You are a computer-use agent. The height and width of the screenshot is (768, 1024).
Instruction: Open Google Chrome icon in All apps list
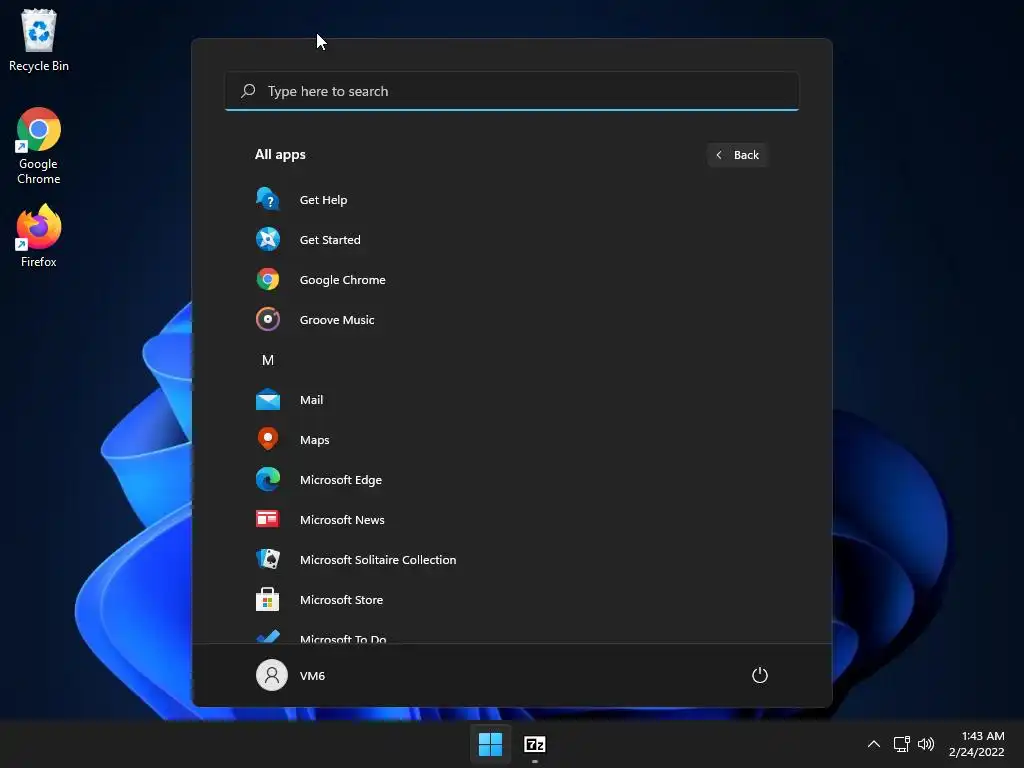click(268, 280)
